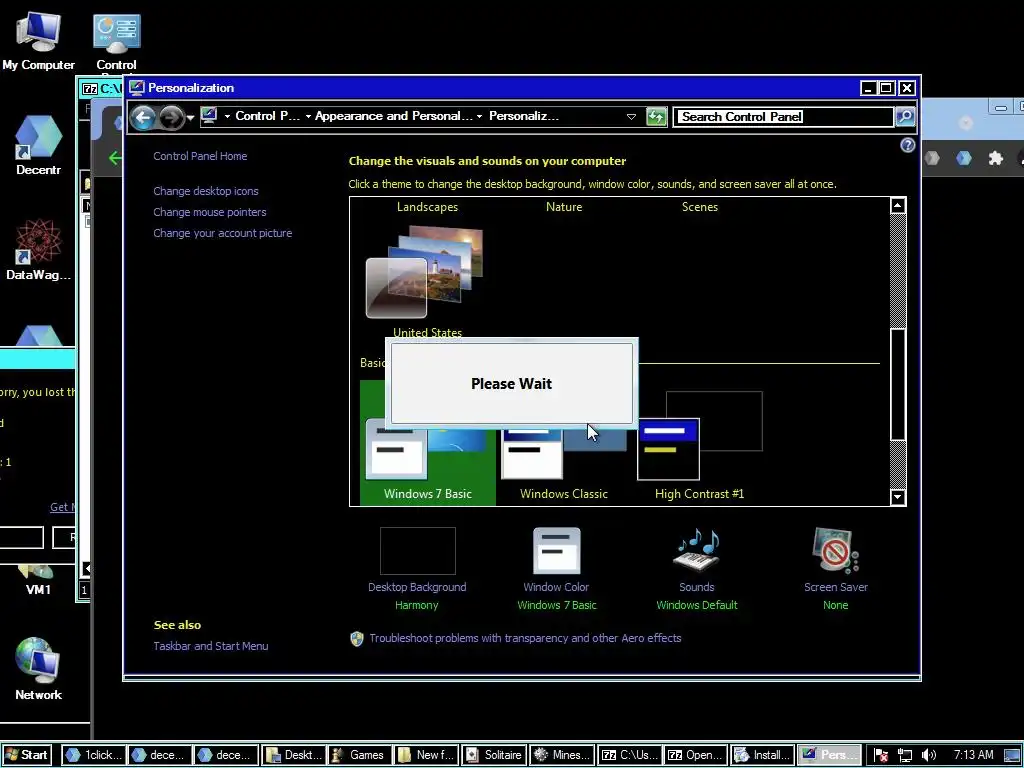Open Window Color settings icon
The width and height of the screenshot is (1024, 768).
[556, 551]
